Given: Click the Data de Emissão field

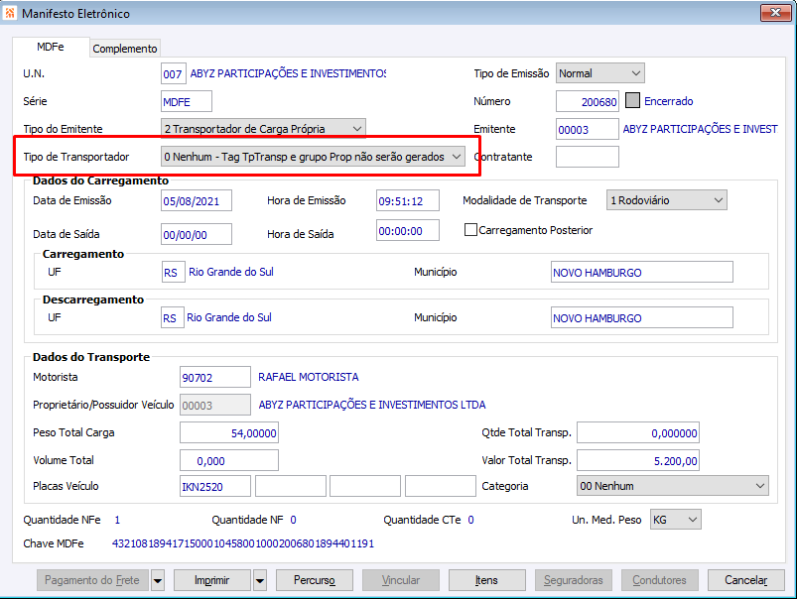Looking at the screenshot, I should (196, 200).
